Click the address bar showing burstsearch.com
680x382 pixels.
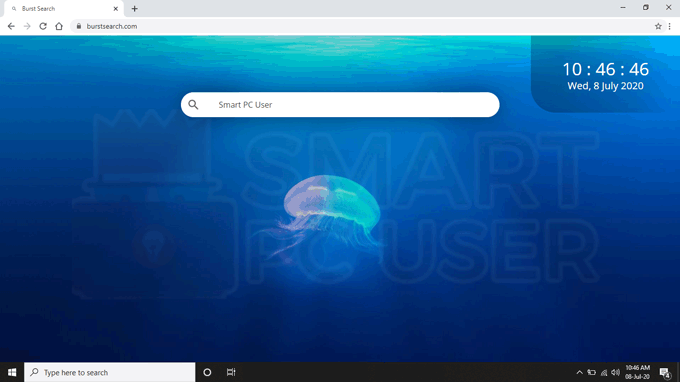point(364,26)
